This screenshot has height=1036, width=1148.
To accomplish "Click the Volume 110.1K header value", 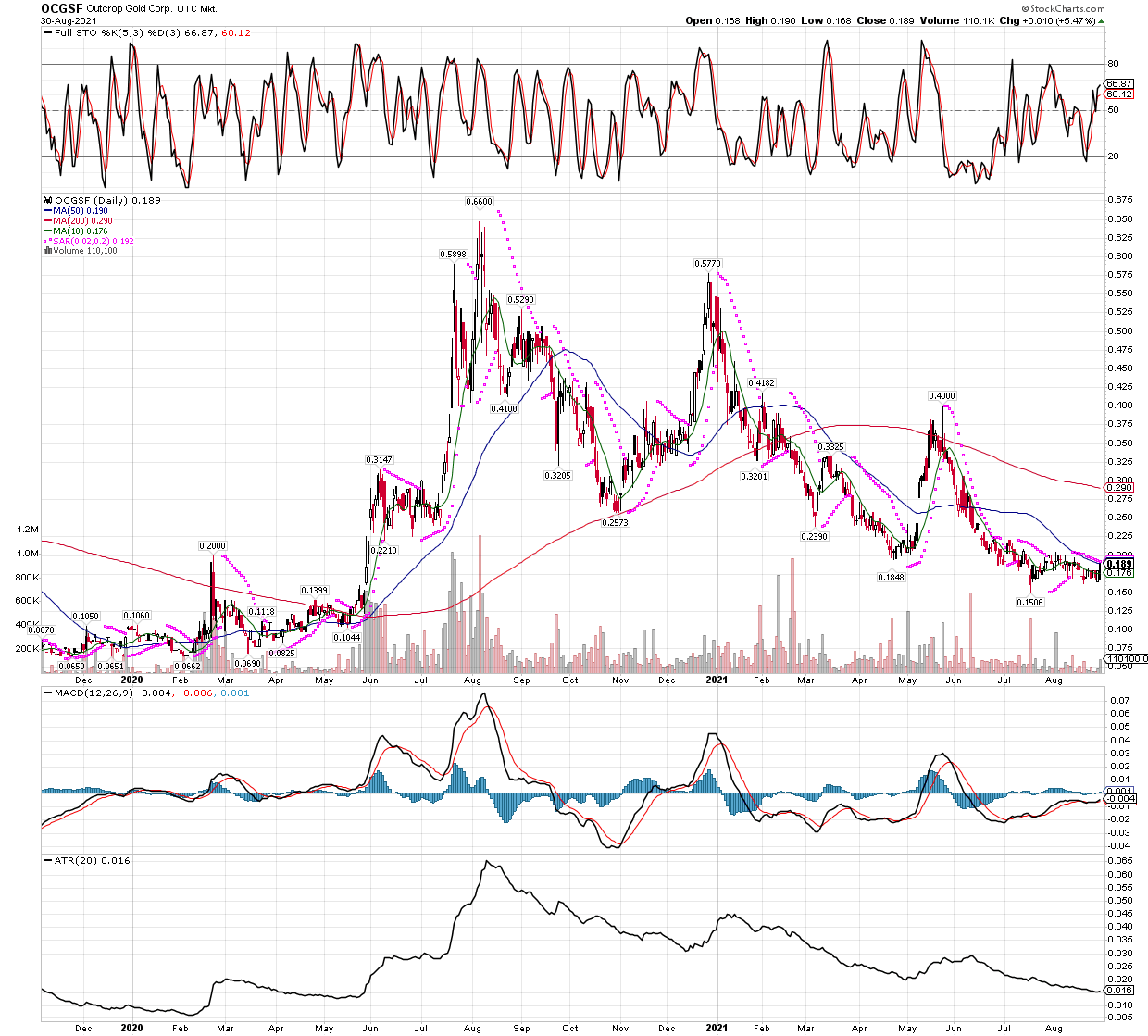I will tap(956, 20).
